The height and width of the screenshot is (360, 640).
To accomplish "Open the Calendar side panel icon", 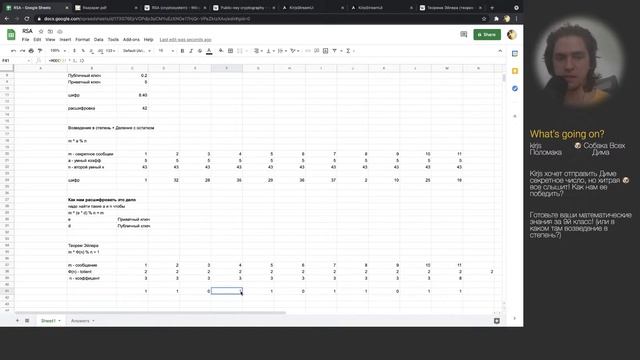I will (x=515, y=54).
